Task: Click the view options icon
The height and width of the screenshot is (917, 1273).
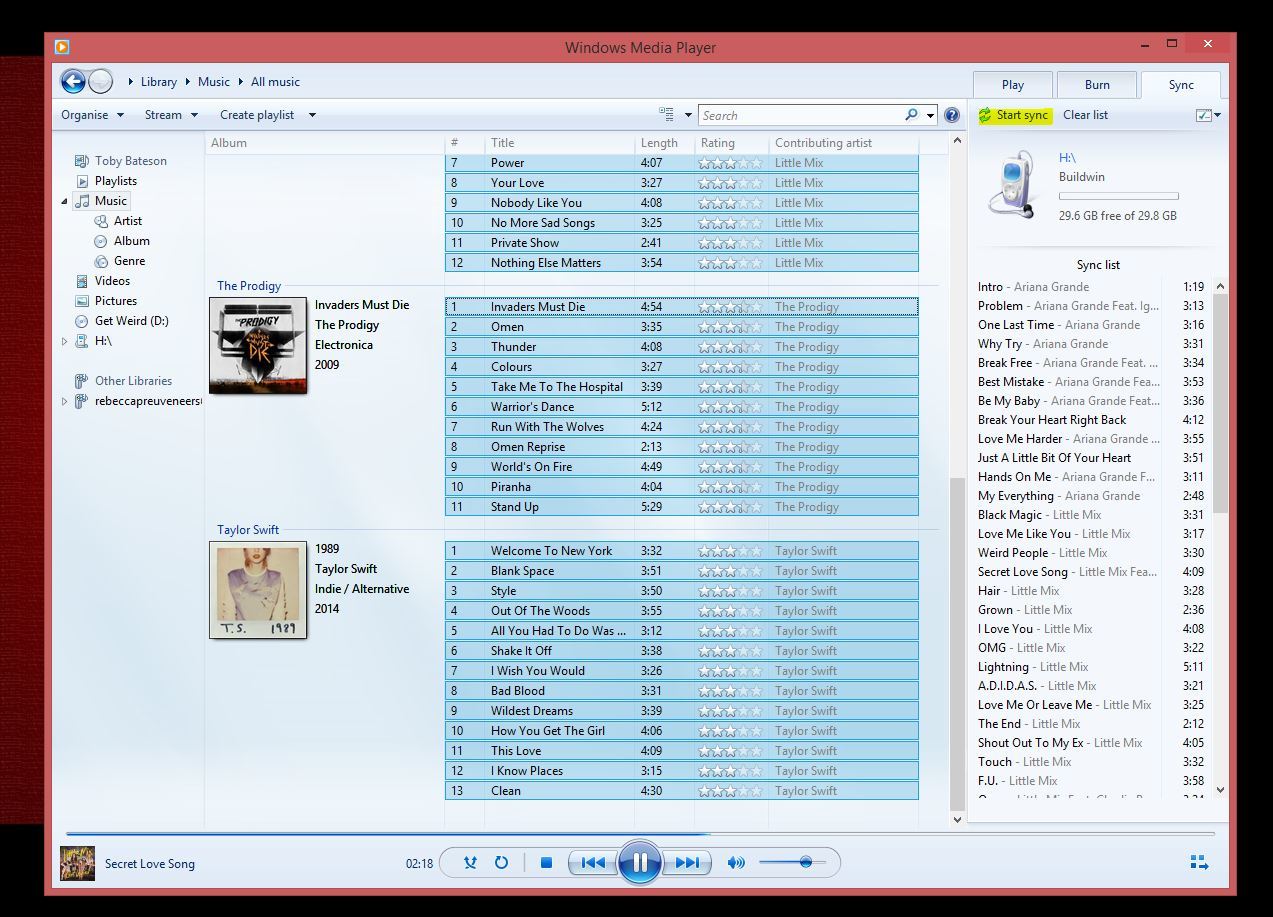Action: pyautogui.click(x=667, y=115)
